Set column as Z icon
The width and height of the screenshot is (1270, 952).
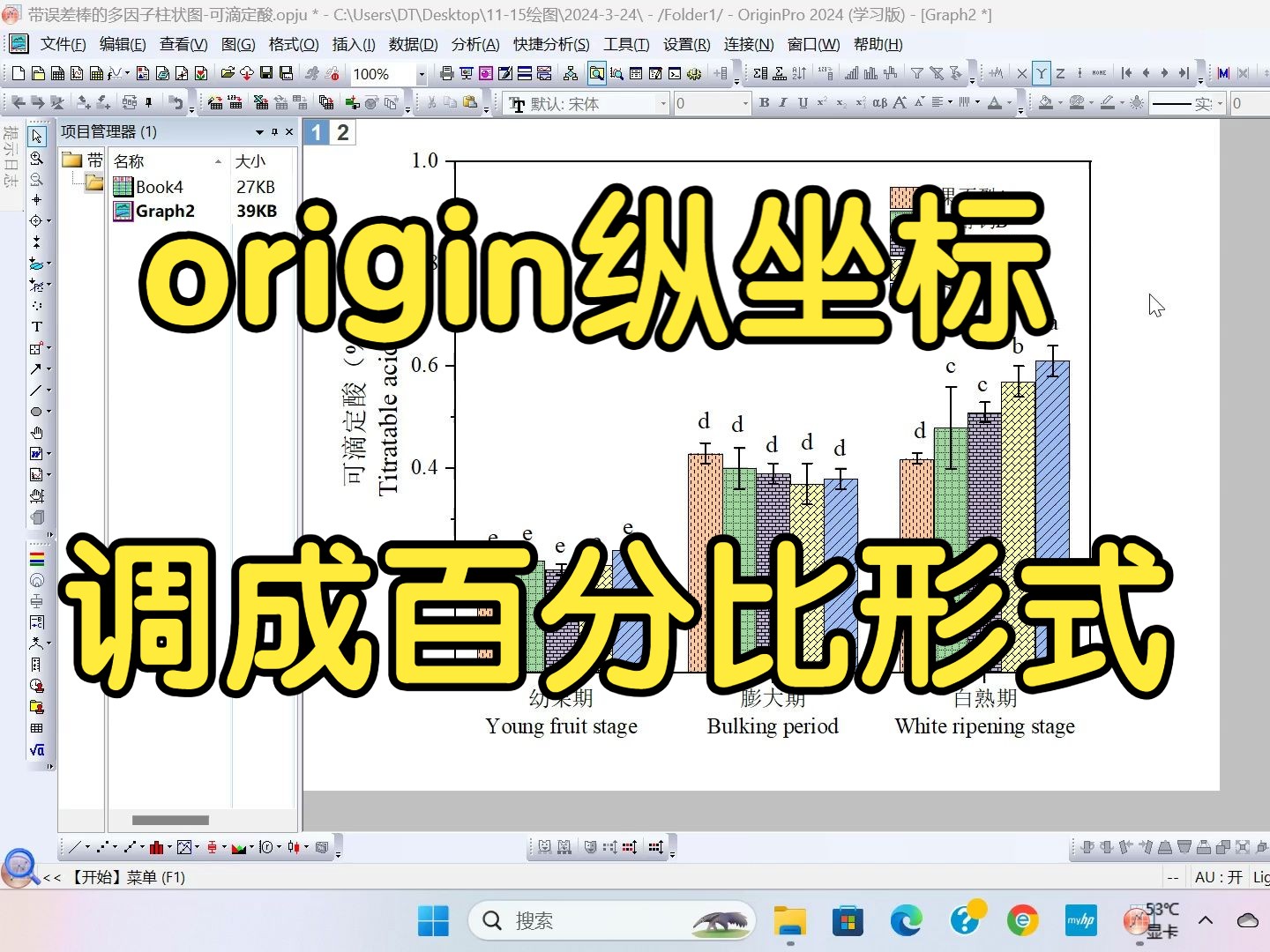[x=1060, y=73]
